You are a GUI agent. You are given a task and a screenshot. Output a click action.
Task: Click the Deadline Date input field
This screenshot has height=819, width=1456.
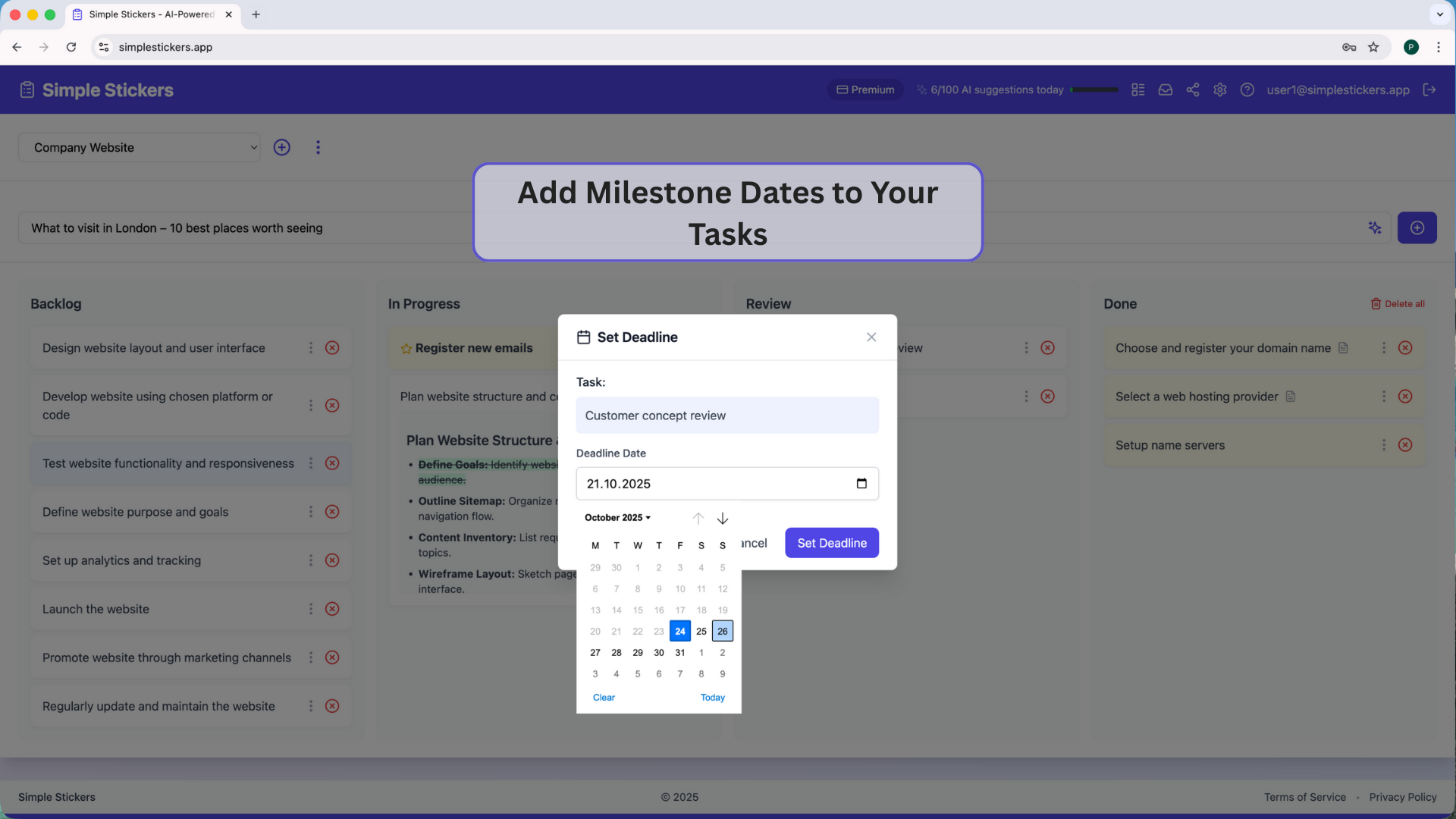(x=713, y=484)
